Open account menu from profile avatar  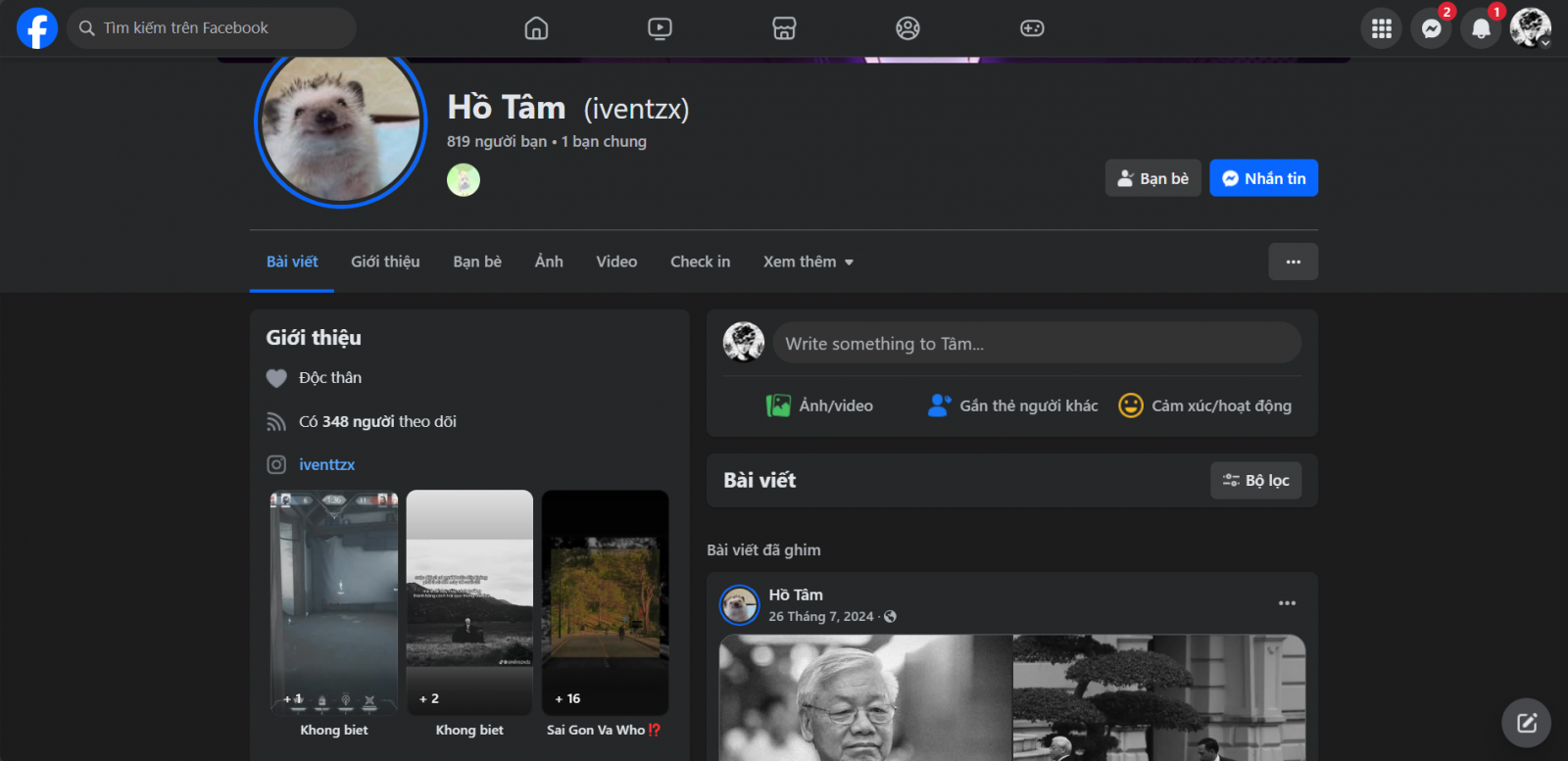coord(1530,28)
